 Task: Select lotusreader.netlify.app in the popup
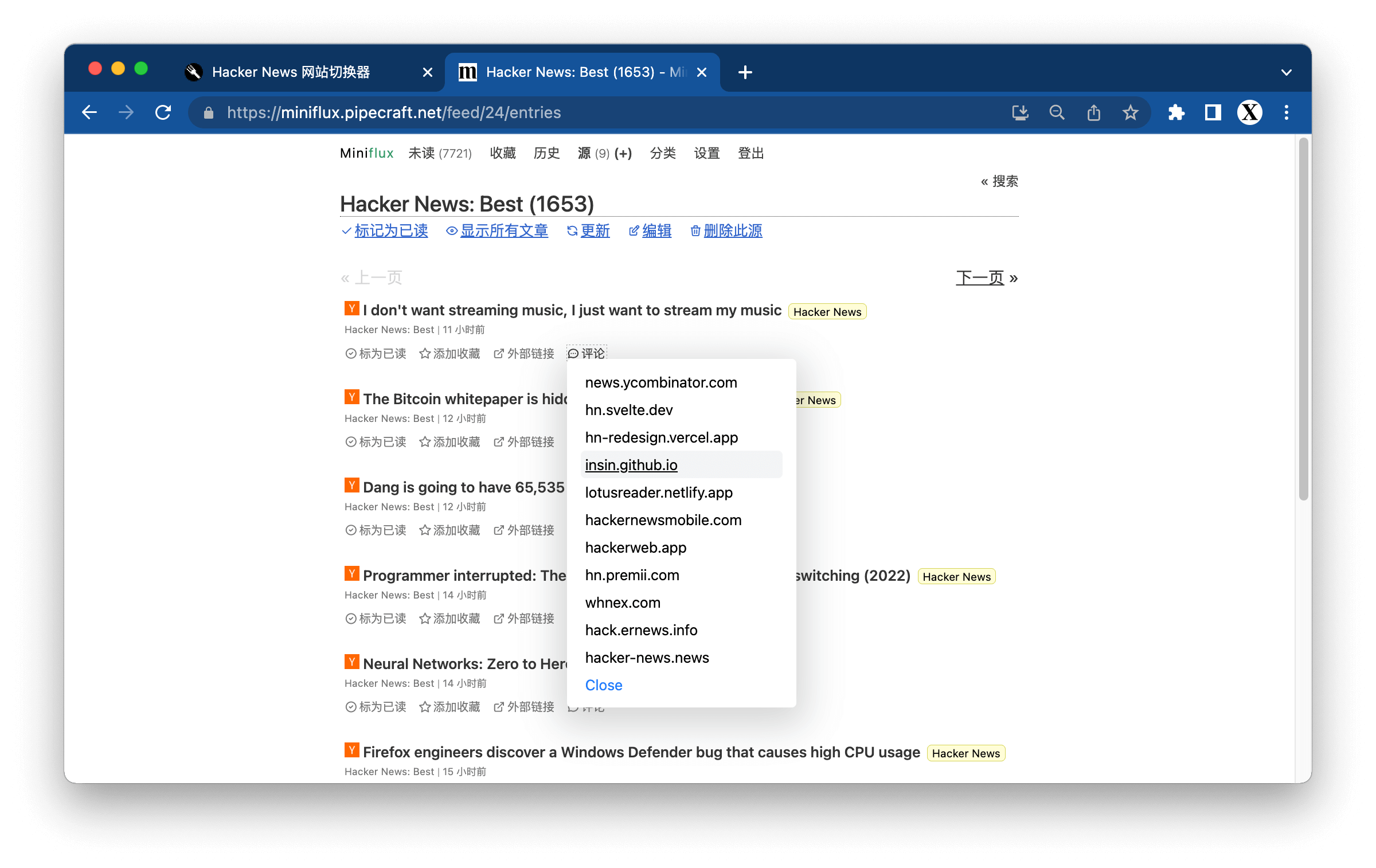681,492
